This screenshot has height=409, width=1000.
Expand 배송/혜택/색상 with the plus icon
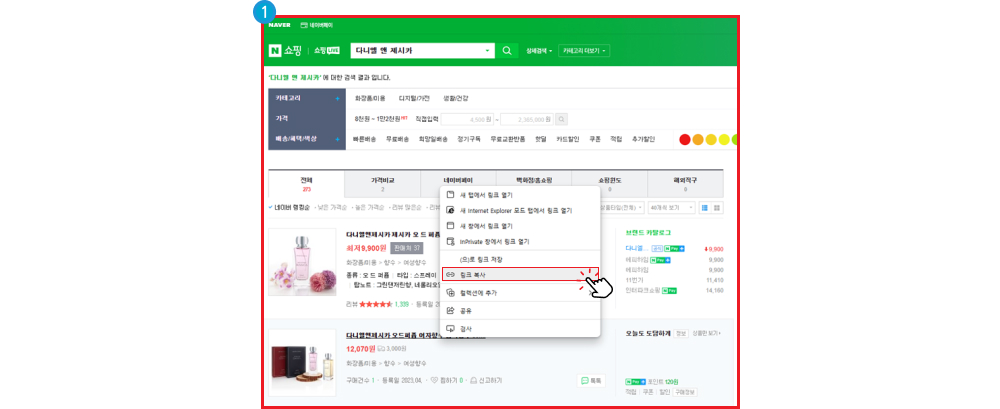[x=337, y=139]
